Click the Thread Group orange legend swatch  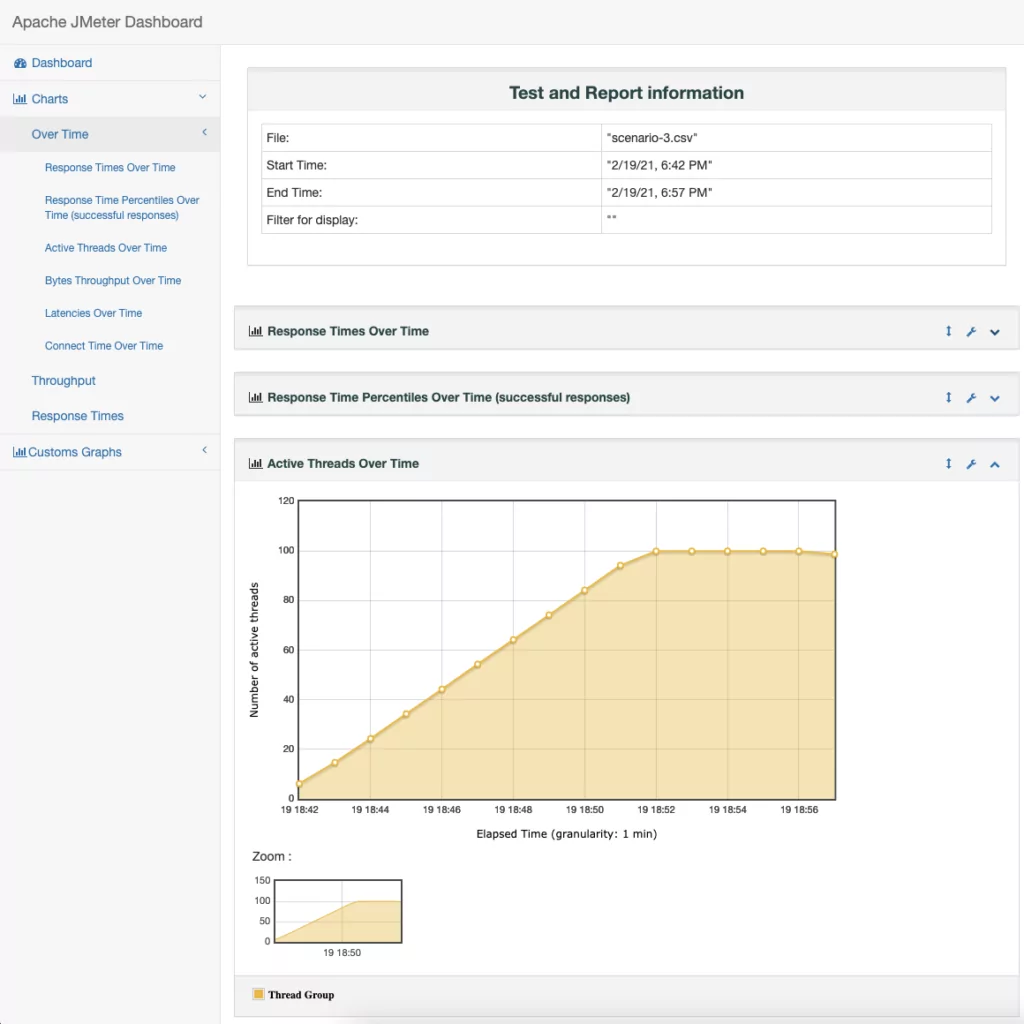[x=259, y=994]
